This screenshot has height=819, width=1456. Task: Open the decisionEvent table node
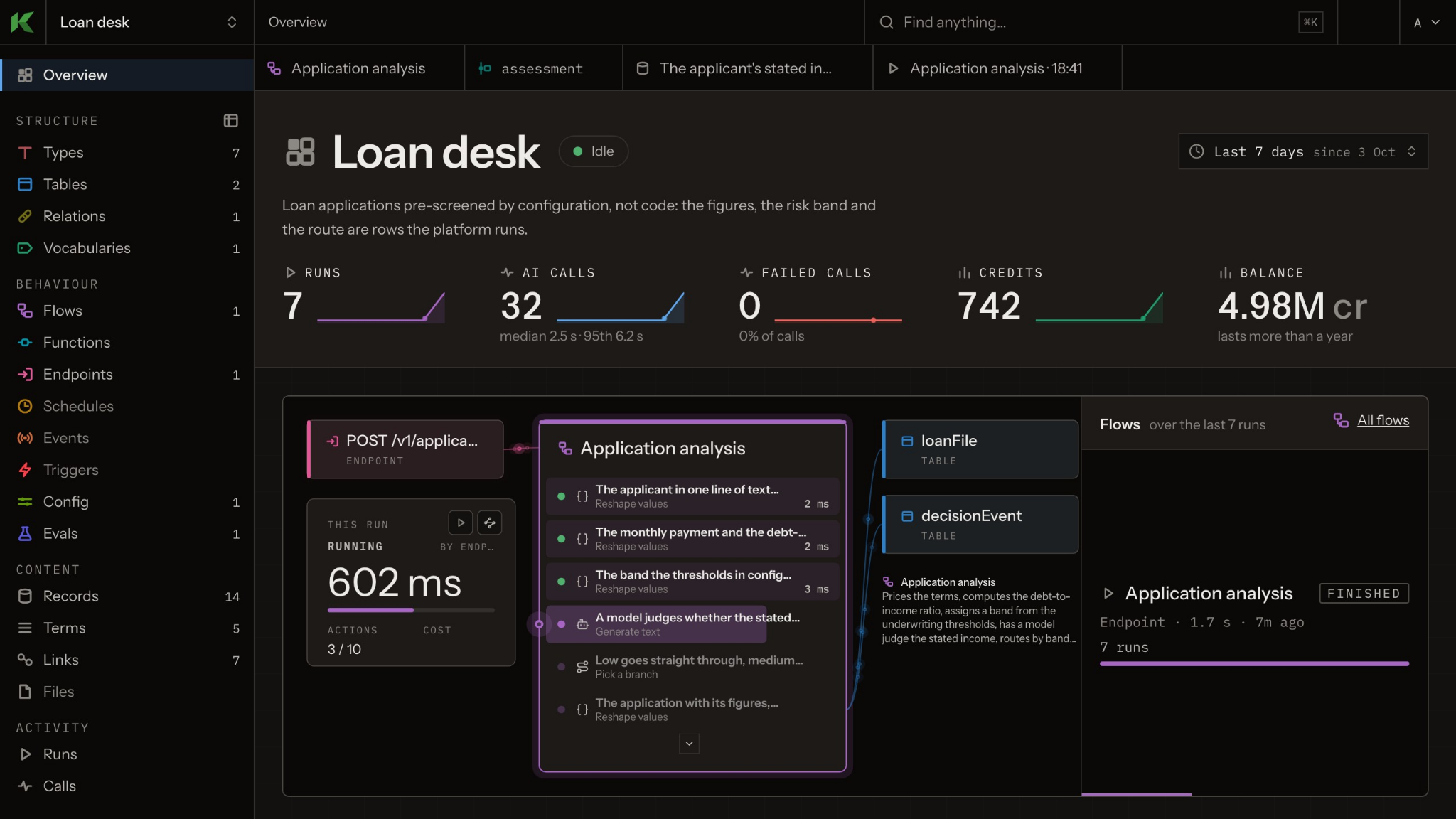(x=980, y=525)
